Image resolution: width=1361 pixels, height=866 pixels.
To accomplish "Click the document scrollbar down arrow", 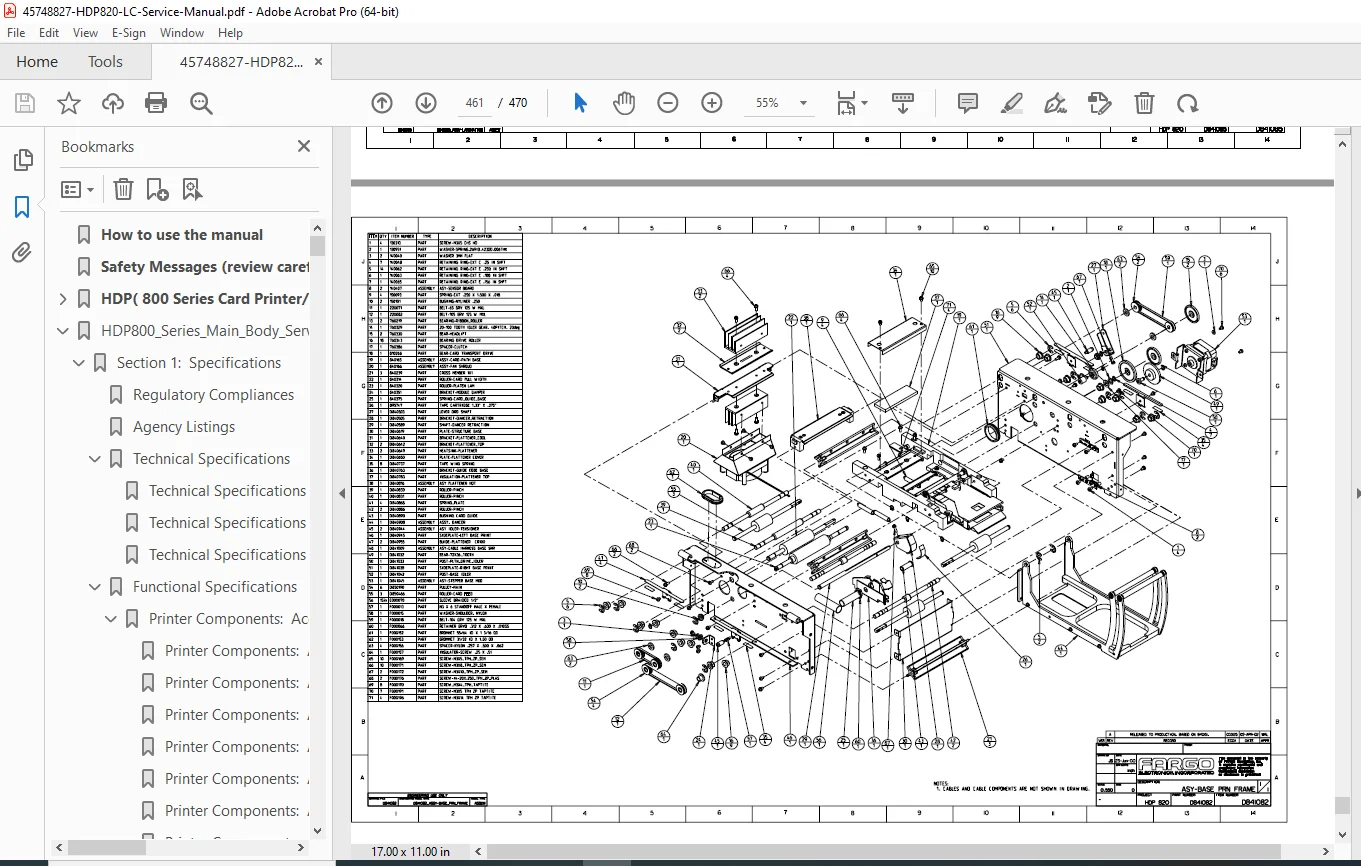I will [1340, 835].
